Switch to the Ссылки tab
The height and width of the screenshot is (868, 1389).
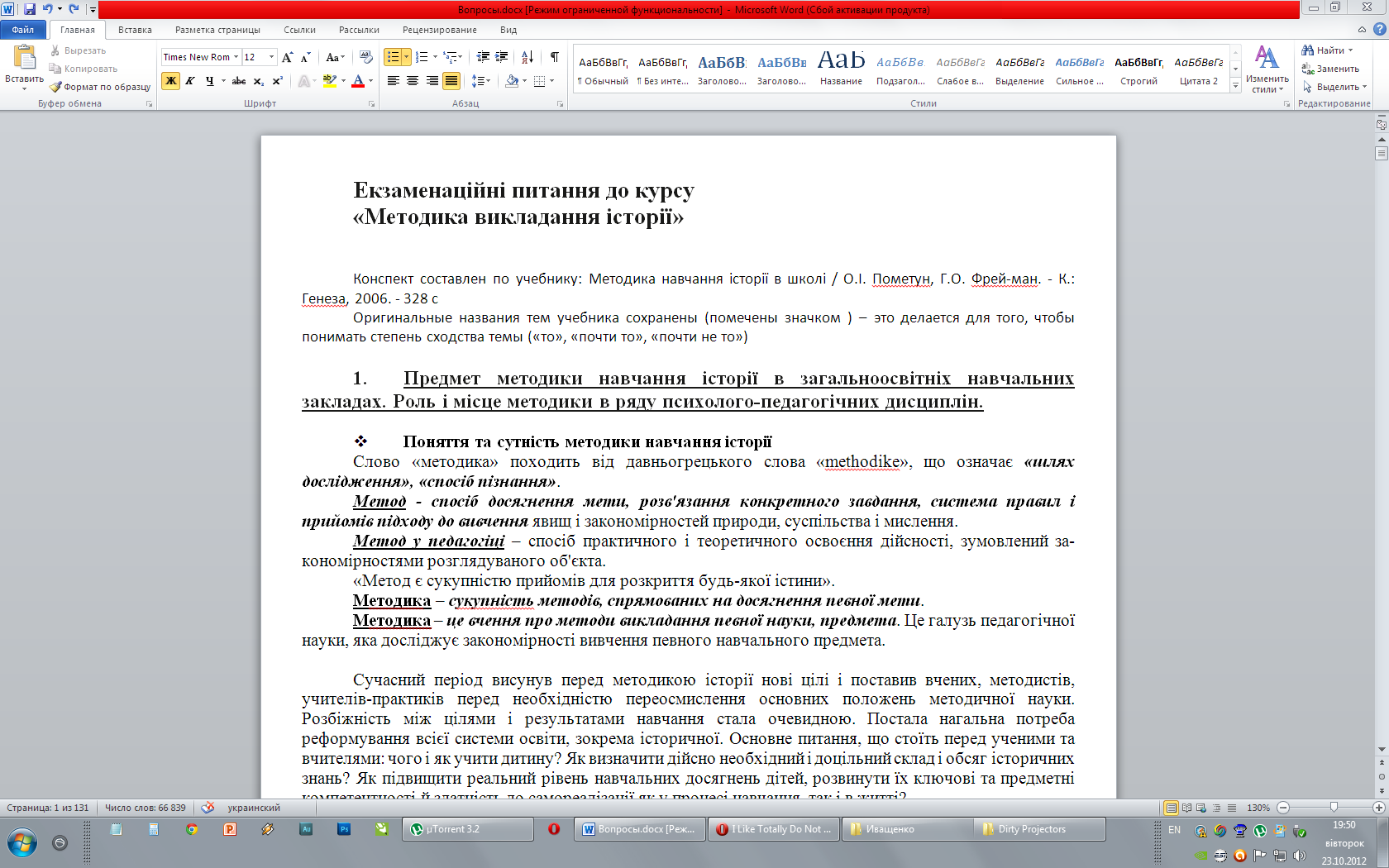point(299,30)
